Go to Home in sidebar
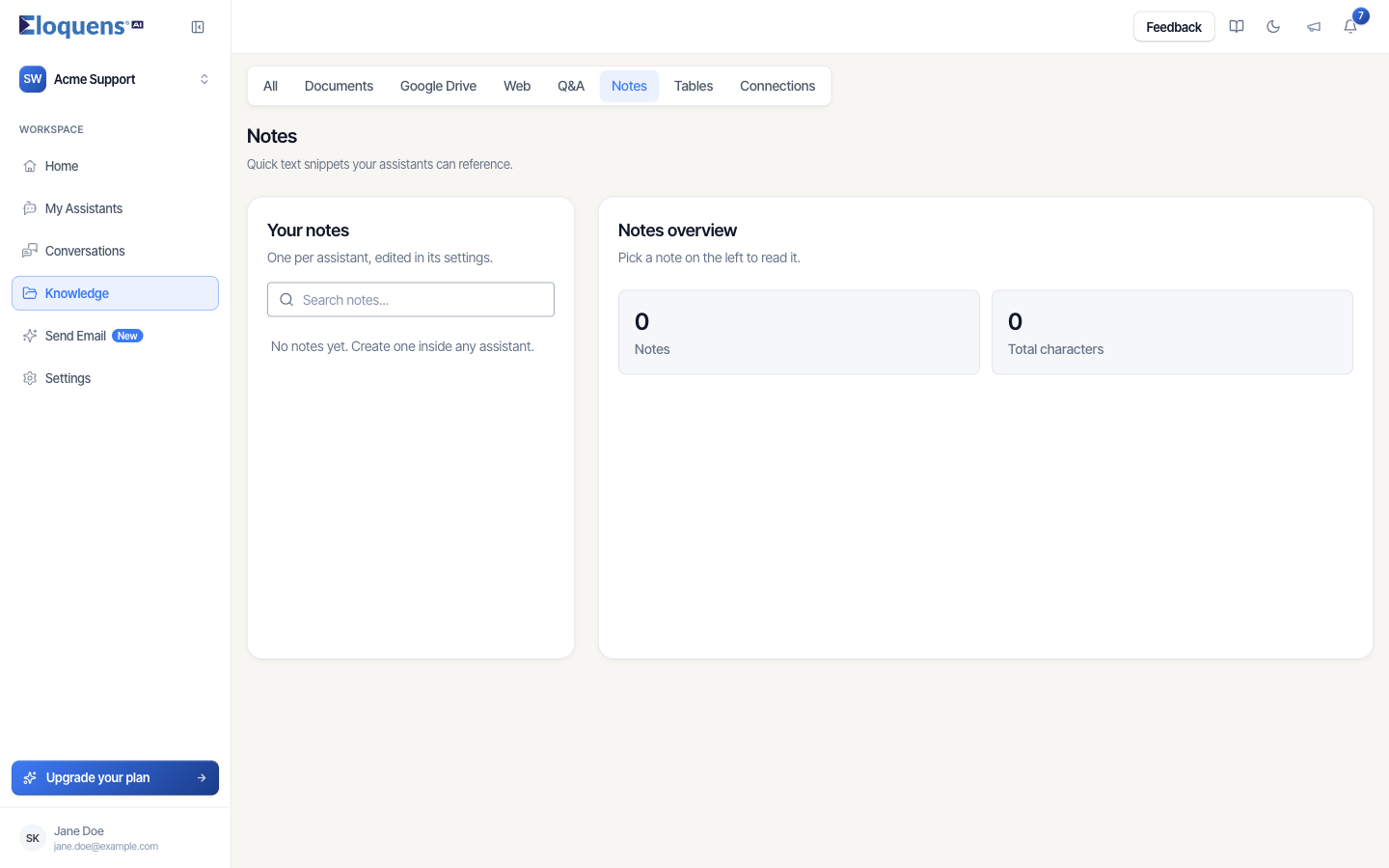Viewport: 1389px width, 868px height. 115,166
